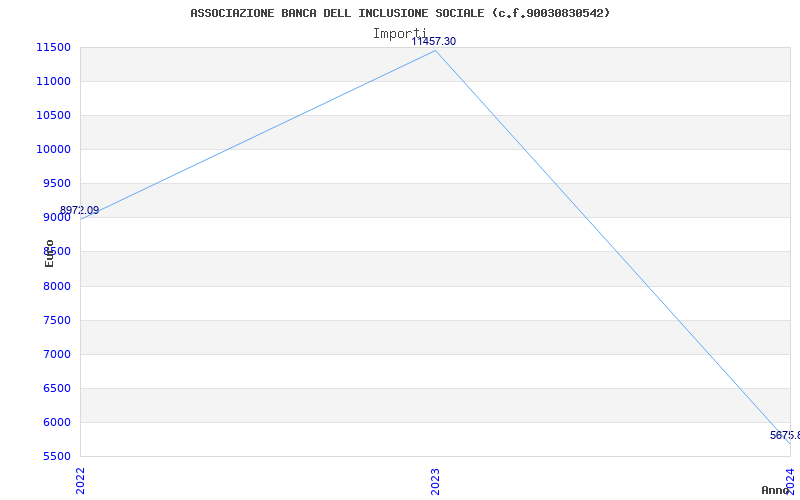Click the 11500 y-axis tick label
Viewport: 800px width, 500px height.
pos(53,47)
